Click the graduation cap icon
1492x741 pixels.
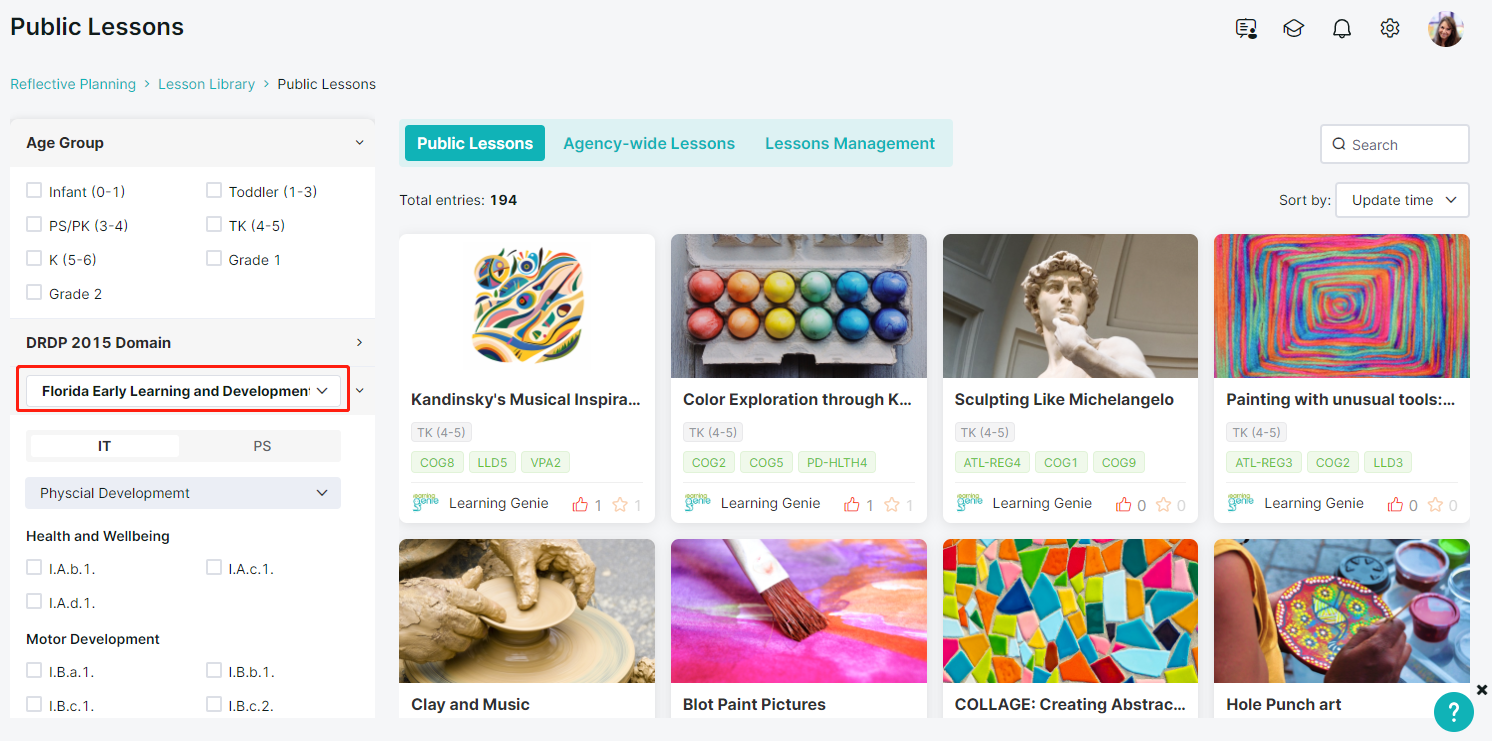click(1294, 29)
